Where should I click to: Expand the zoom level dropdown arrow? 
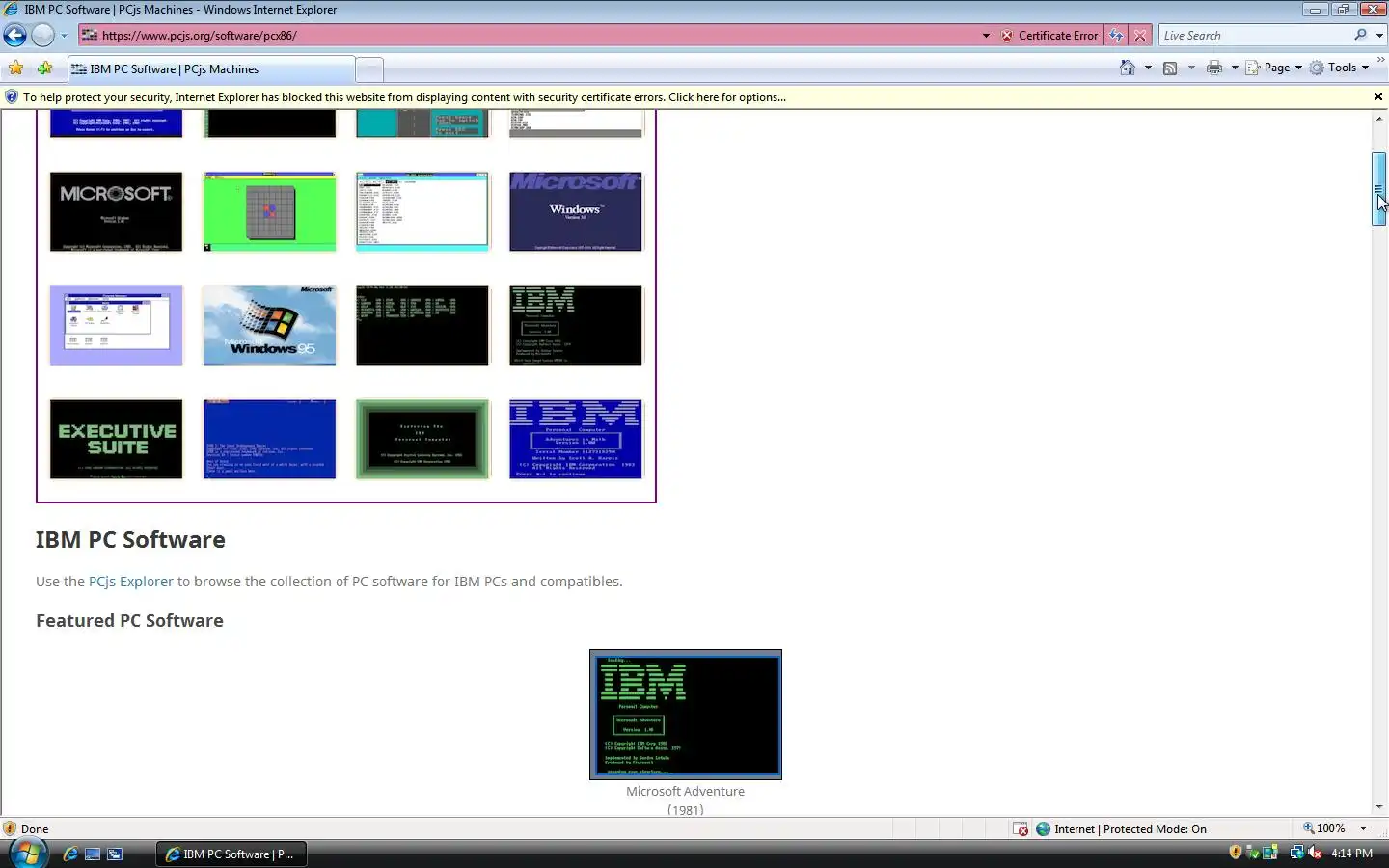click(1363, 828)
